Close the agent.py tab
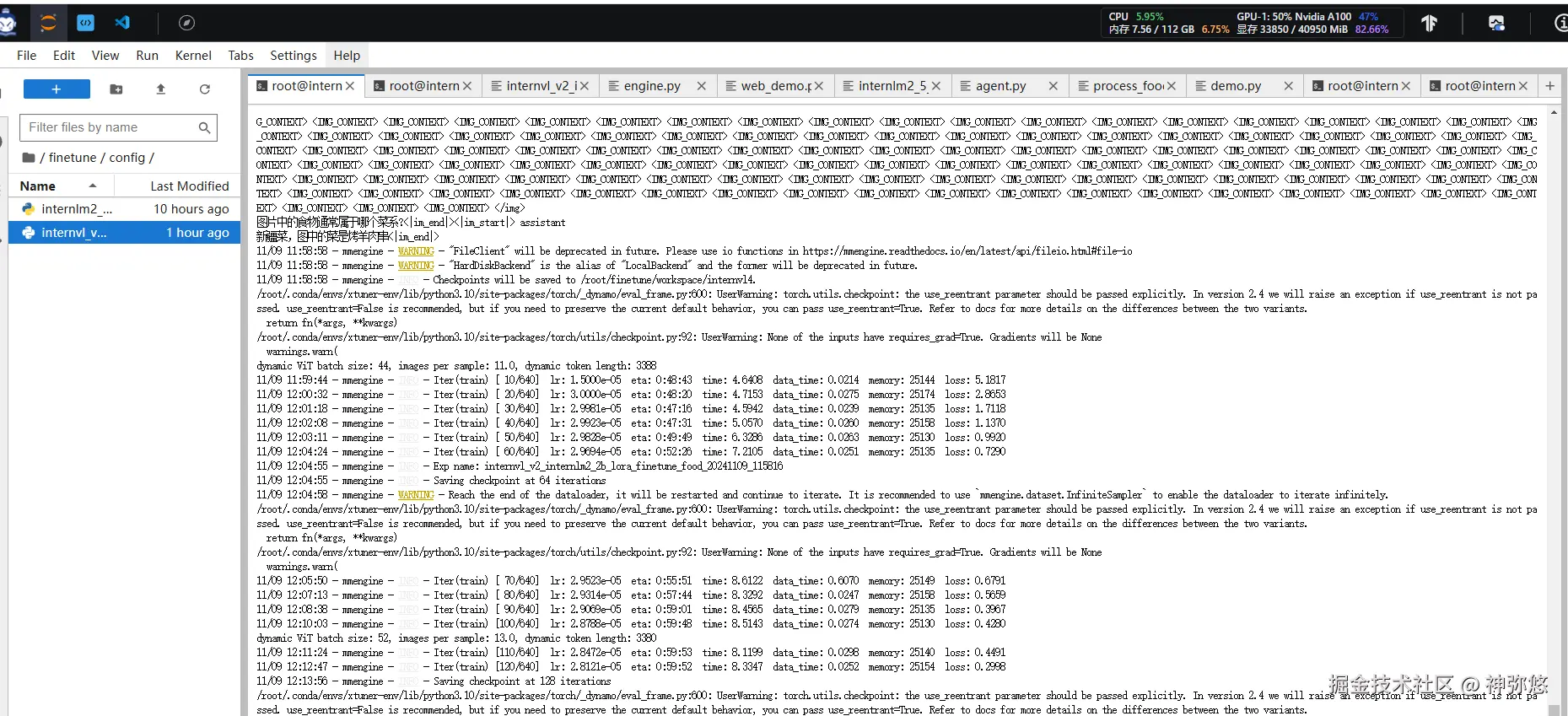1568x716 pixels. tap(1053, 86)
